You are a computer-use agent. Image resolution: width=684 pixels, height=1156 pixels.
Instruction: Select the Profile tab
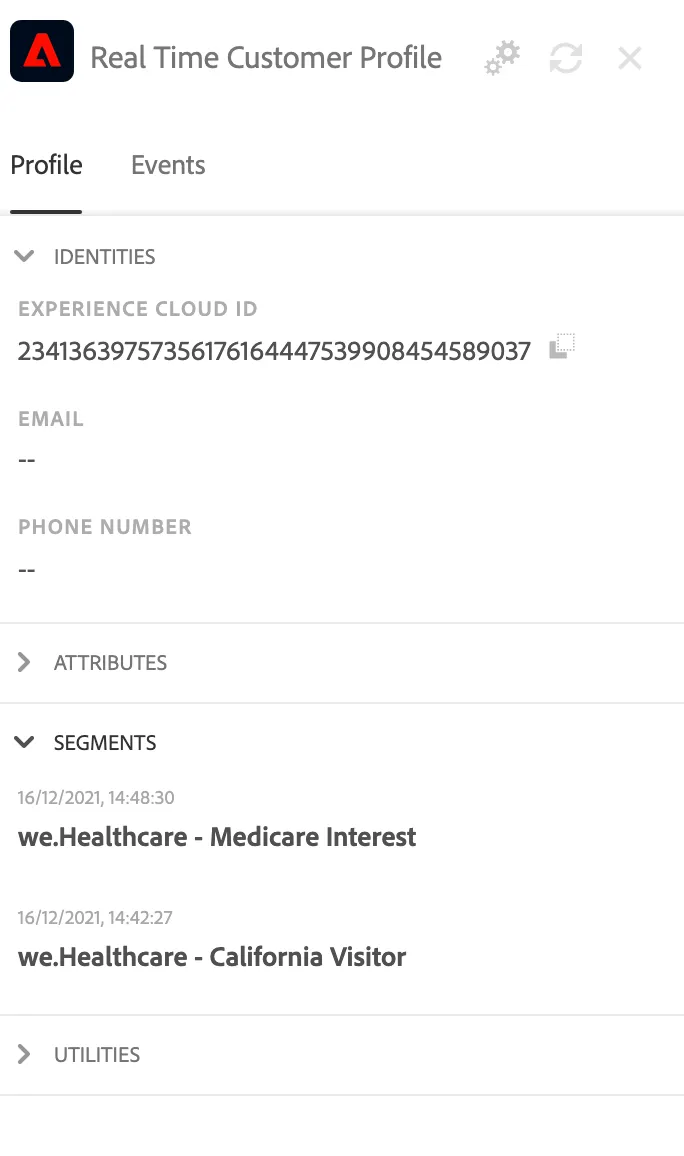(46, 165)
